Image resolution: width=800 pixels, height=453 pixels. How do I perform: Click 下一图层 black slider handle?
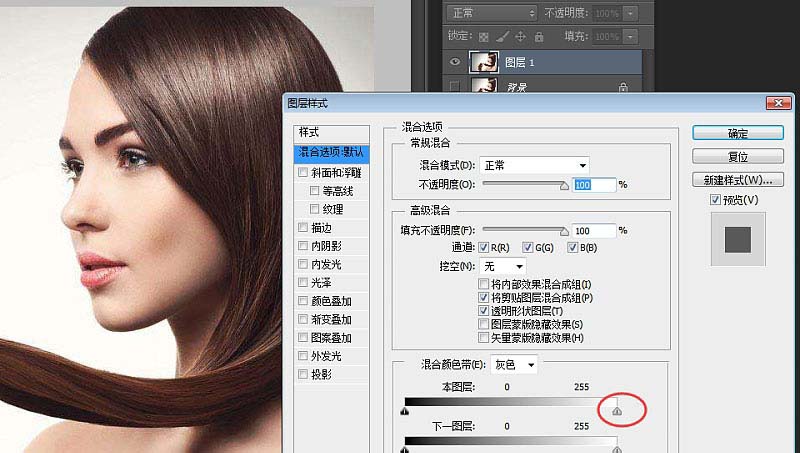coord(405,449)
